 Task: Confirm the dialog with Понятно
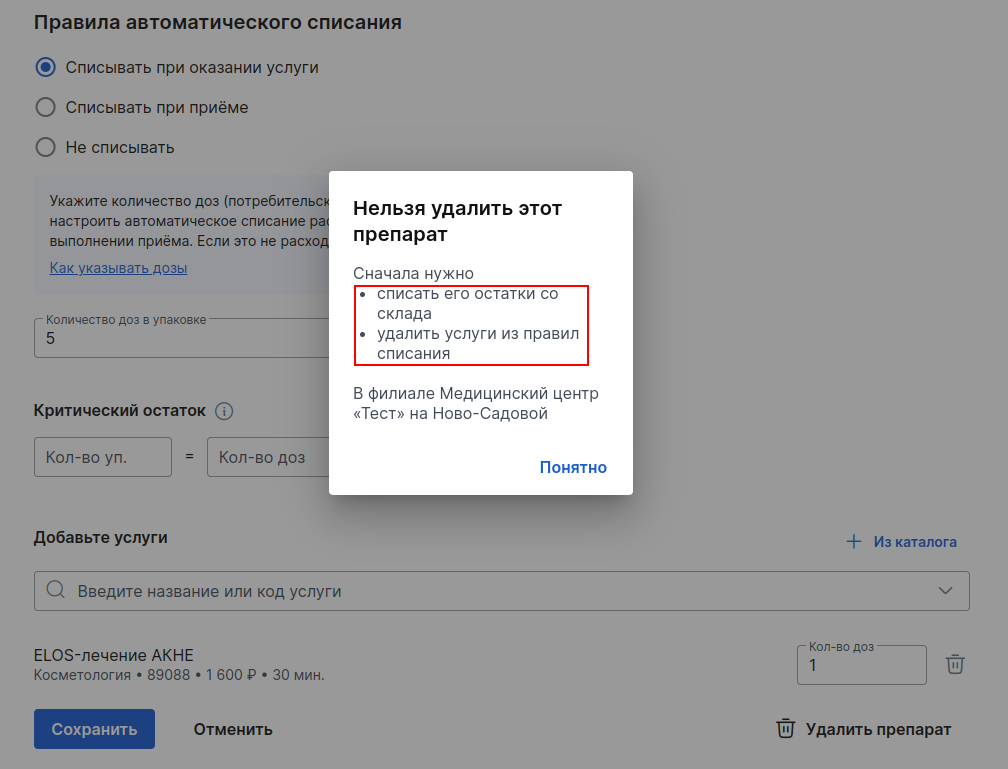click(x=573, y=467)
